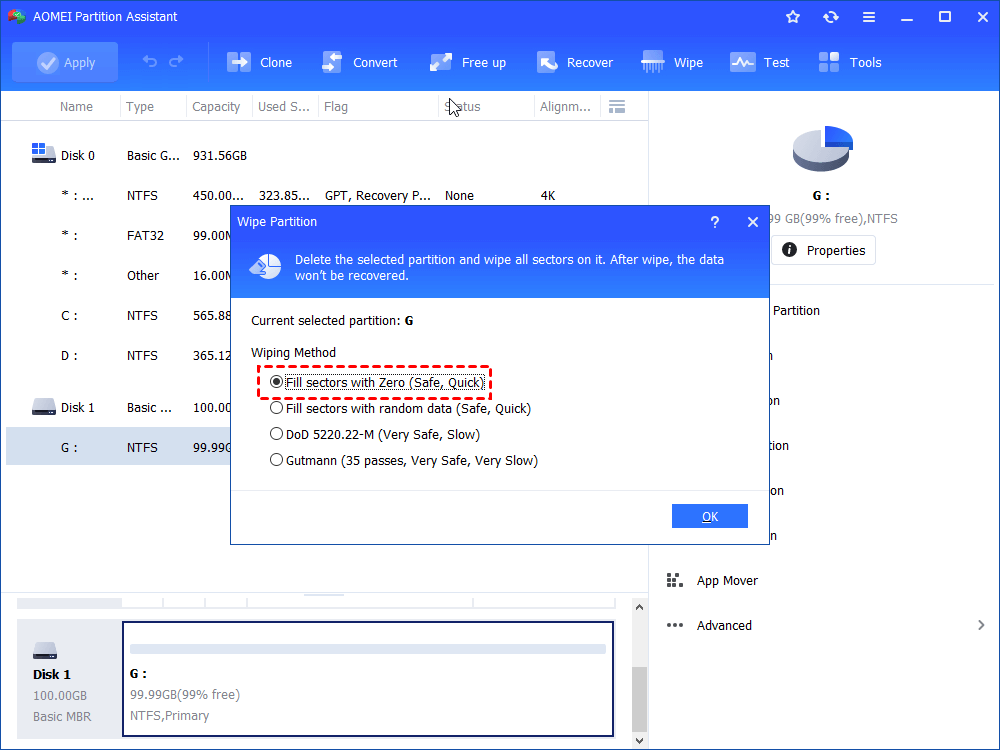The height and width of the screenshot is (750, 1000).
Task: Click the wipe partition eraser icon in dialog
Action: point(265,267)
